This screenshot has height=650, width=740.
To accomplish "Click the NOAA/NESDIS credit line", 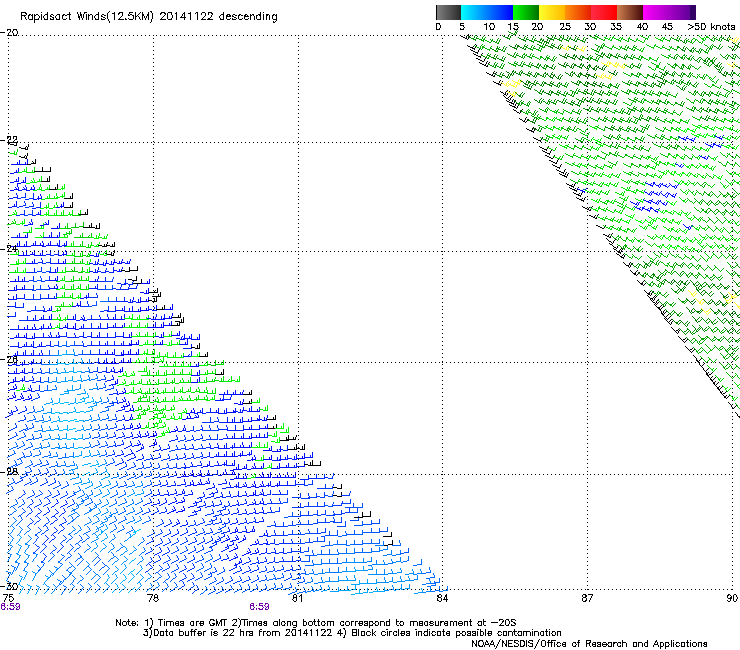I will 589,643.
